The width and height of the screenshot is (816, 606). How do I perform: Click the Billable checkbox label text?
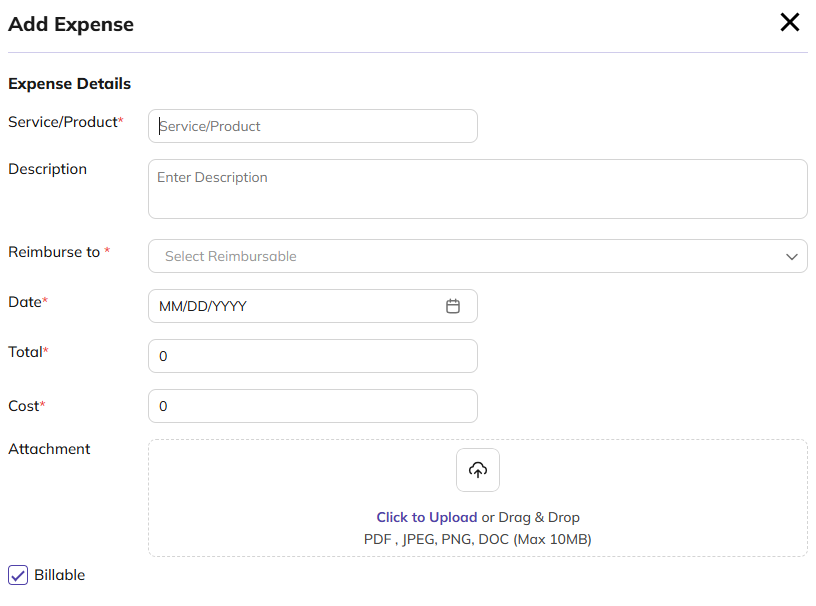pos(60,575)
